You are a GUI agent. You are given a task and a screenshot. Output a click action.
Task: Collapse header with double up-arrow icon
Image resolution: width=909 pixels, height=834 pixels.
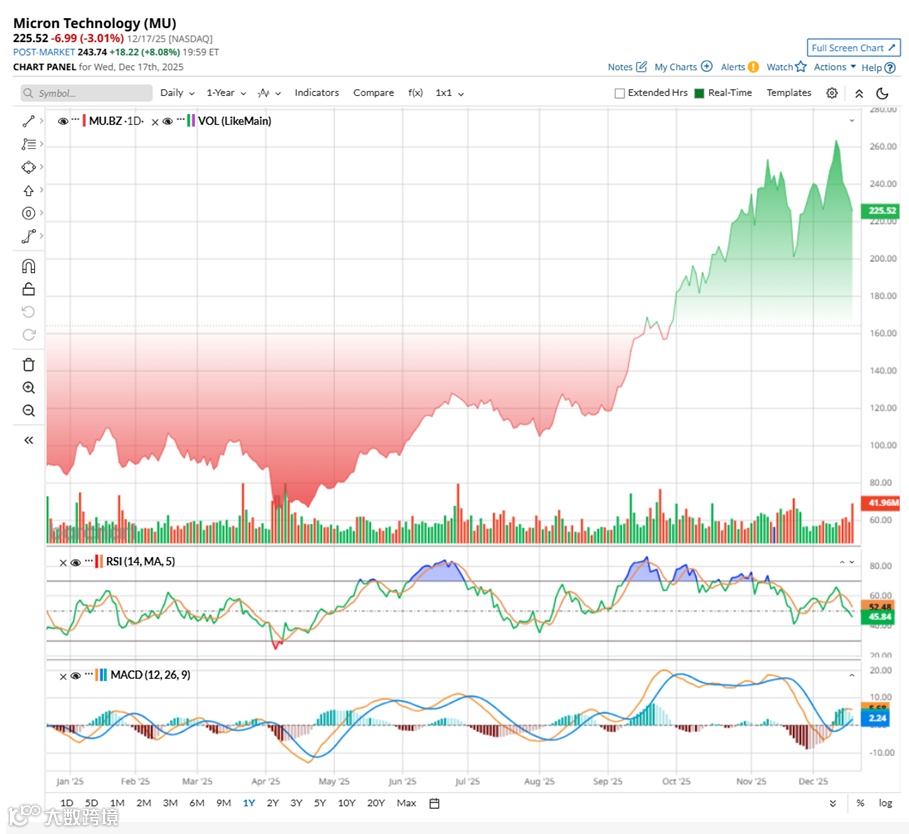(859, 93)
